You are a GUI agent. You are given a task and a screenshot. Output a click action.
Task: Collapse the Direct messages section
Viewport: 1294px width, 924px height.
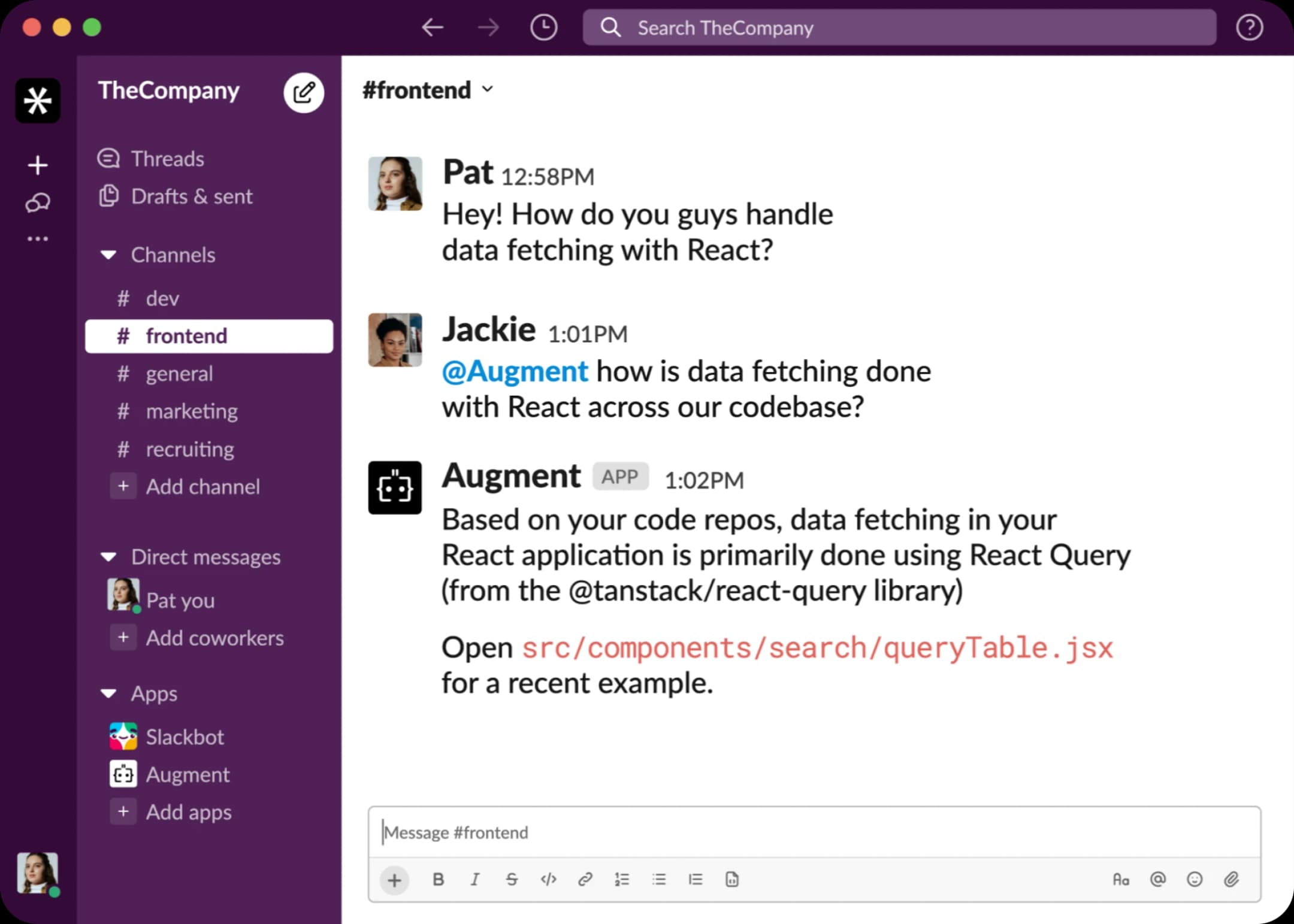[108, 558]
